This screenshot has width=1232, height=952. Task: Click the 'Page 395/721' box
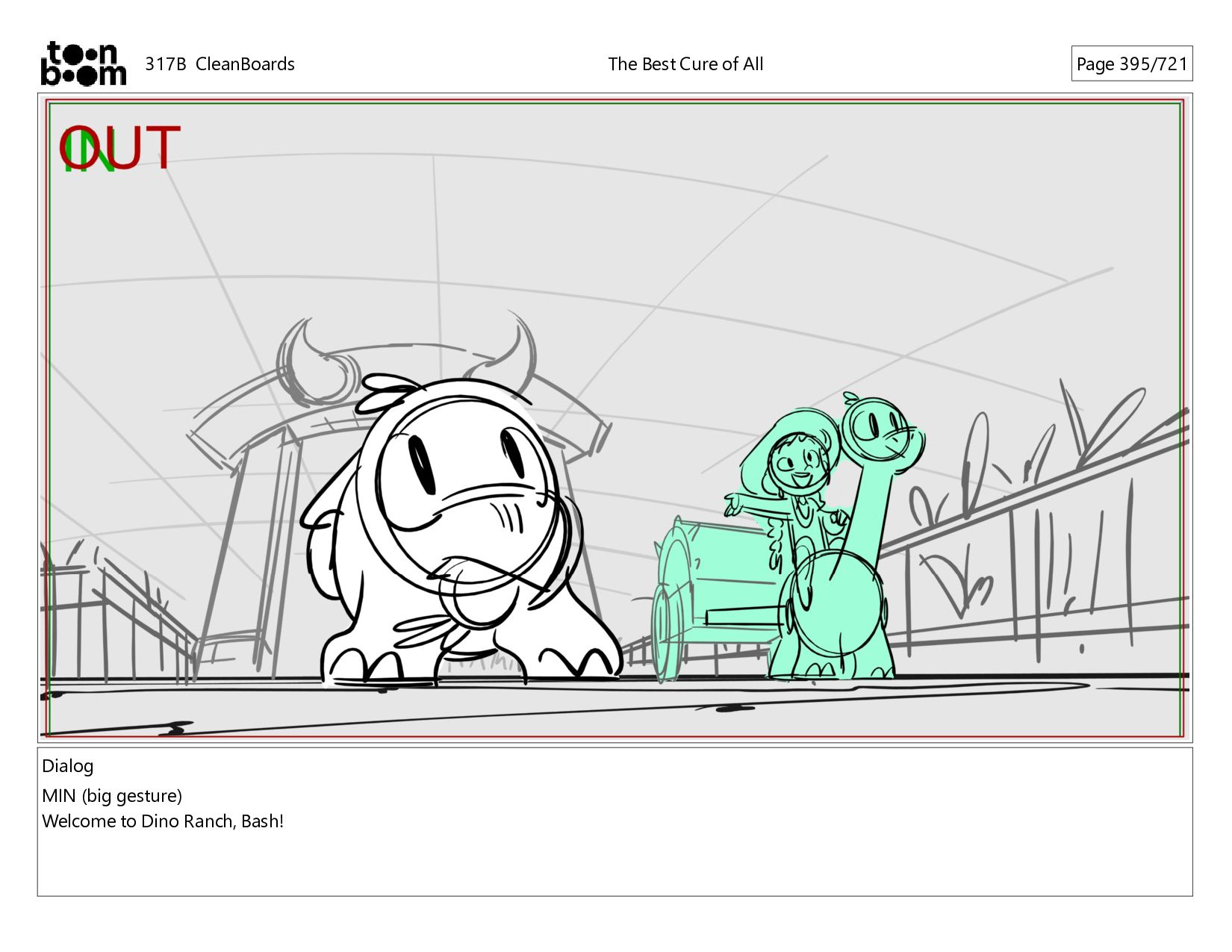pyautogui.click(x=1131, y=63)
